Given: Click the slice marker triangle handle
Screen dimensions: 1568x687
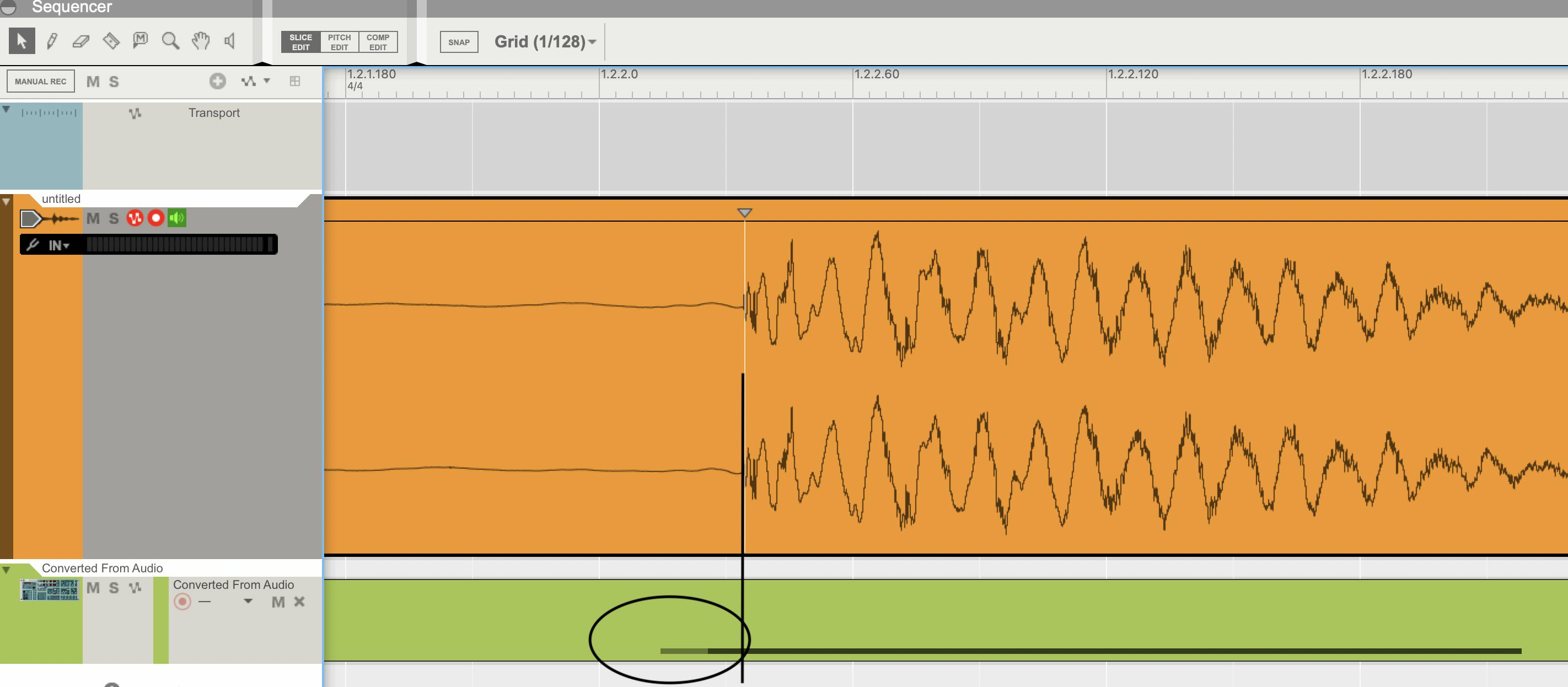Looking at the screenshot, I should 744,213.
